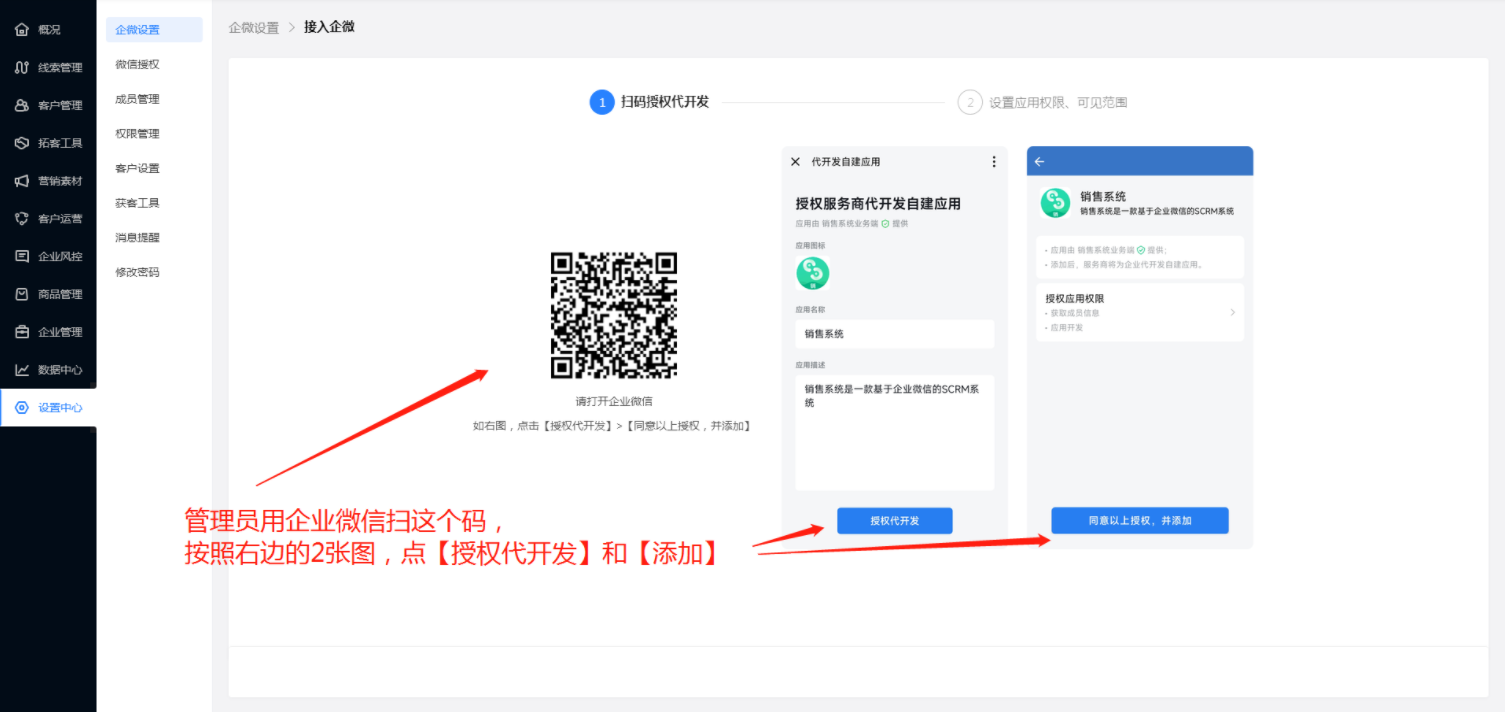Image resolution: width=1505 pixels, height=712 pixels.
Task: Open 企微设置 in the settings submenu
Action: 154,30
